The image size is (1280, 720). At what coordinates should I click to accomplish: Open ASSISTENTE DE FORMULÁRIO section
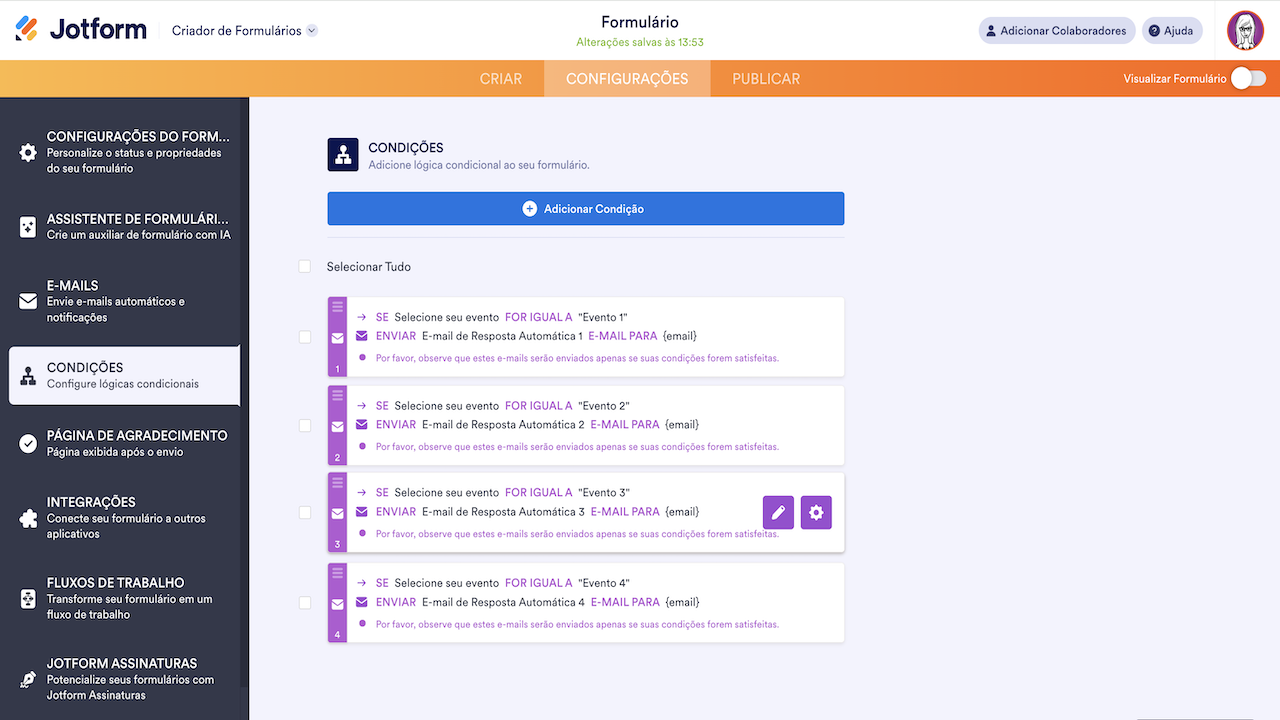pyautogui.click(x=124, y=227)
